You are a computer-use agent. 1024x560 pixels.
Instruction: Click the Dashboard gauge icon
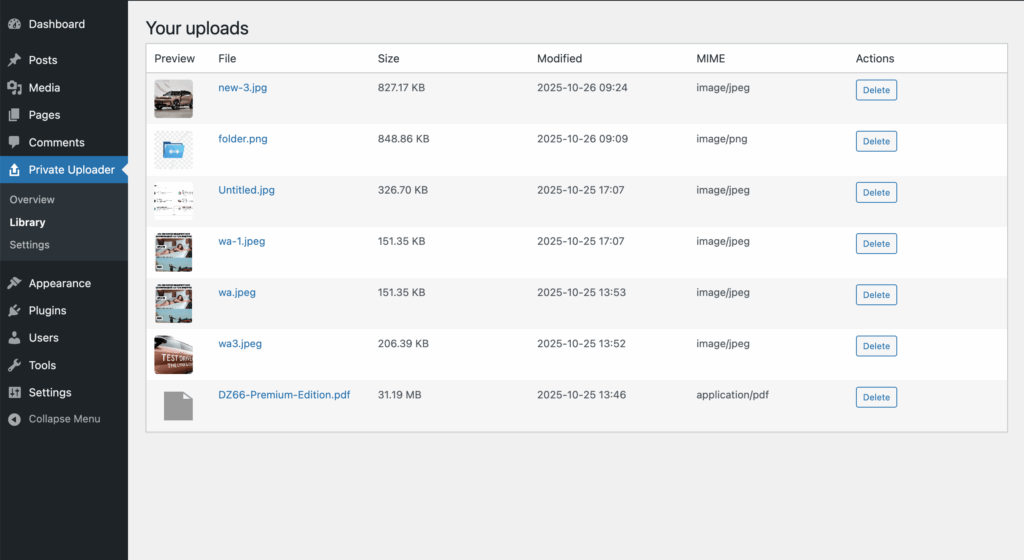pos(14,24)
